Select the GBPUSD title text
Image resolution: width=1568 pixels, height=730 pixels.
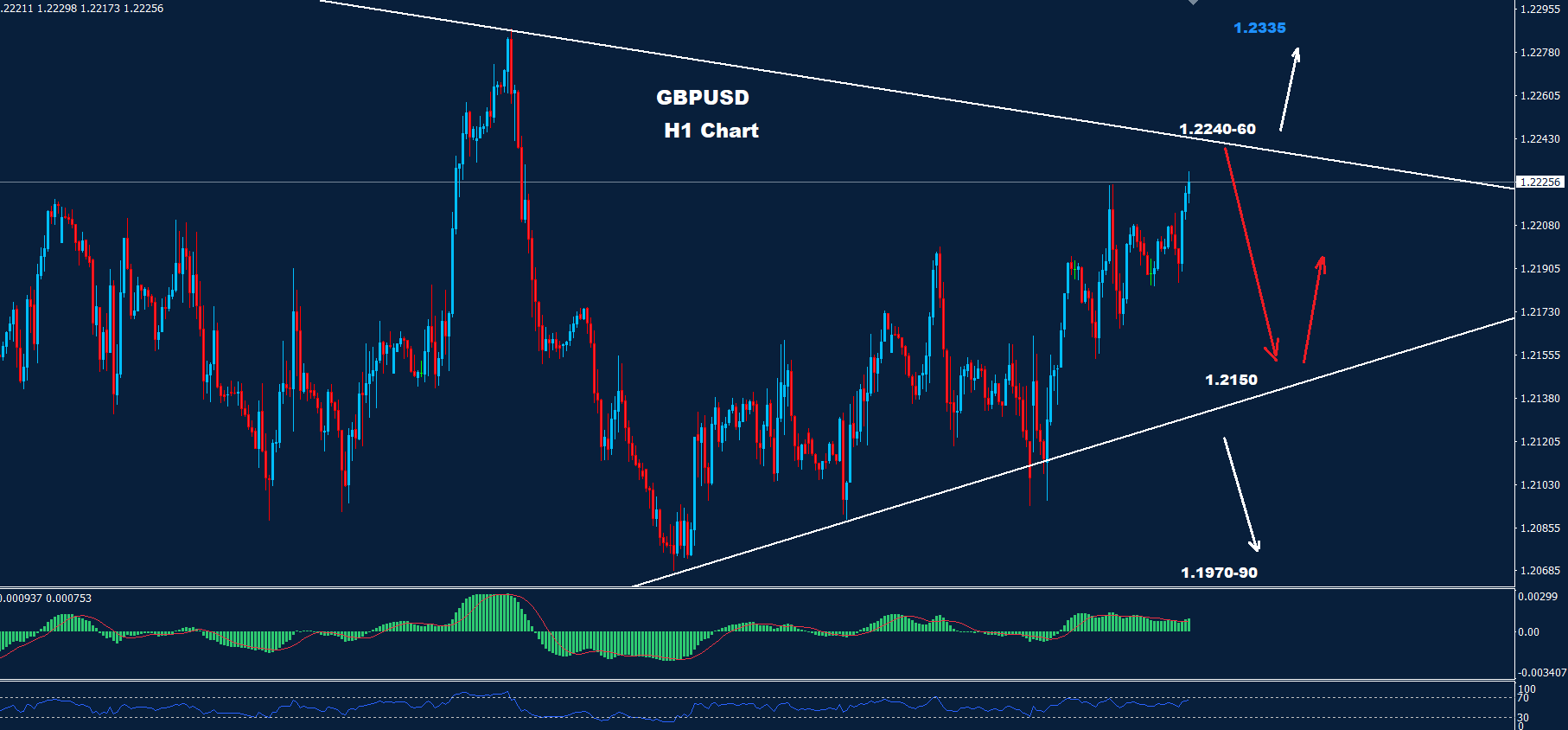(x=702, y=98)
